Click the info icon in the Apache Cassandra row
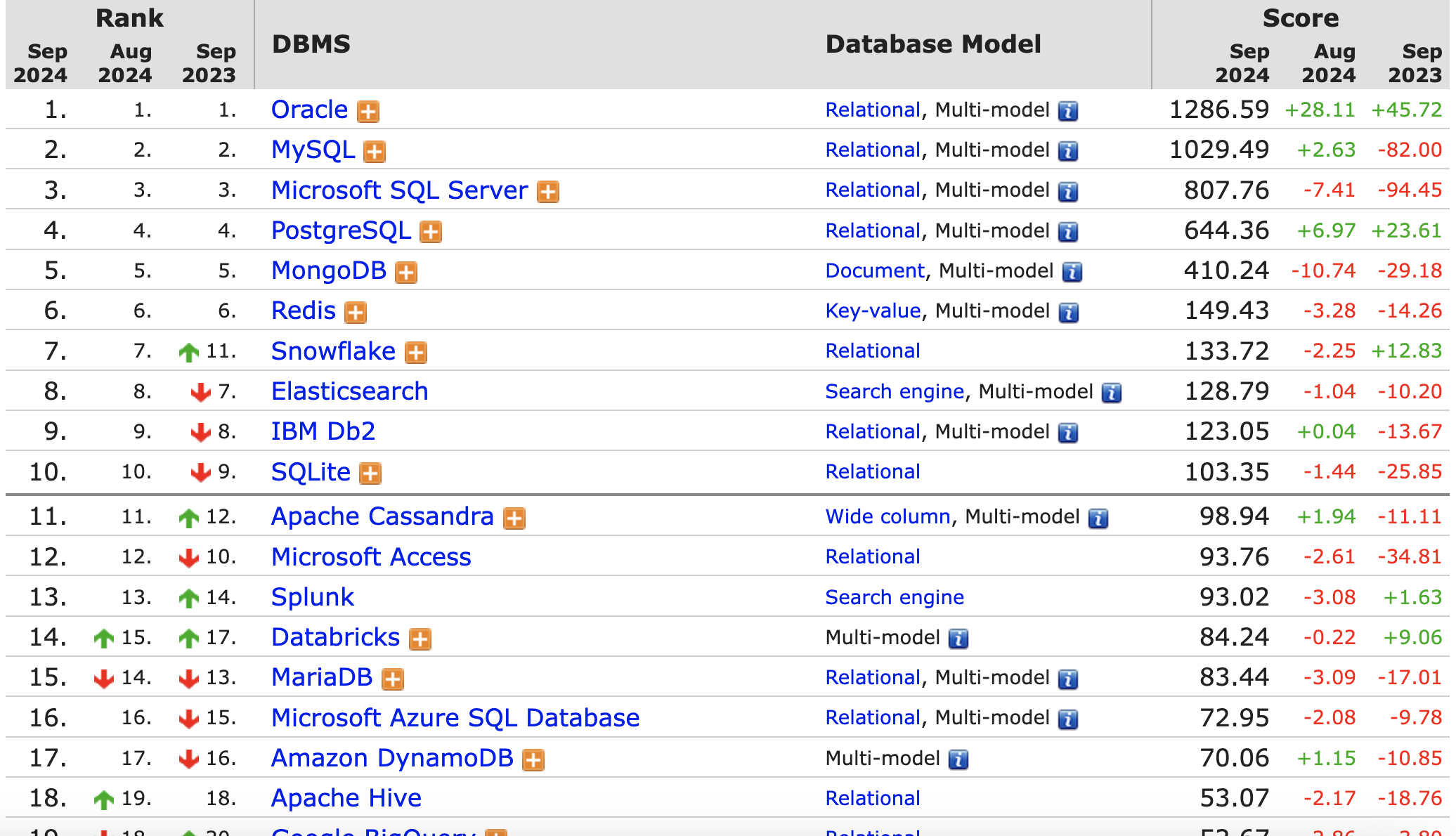Viewport: 1456px width, 836px height. 1098,518
